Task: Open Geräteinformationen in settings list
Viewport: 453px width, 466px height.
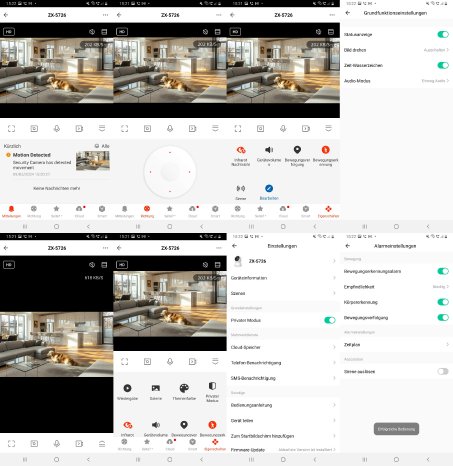Action: point(283,278)
